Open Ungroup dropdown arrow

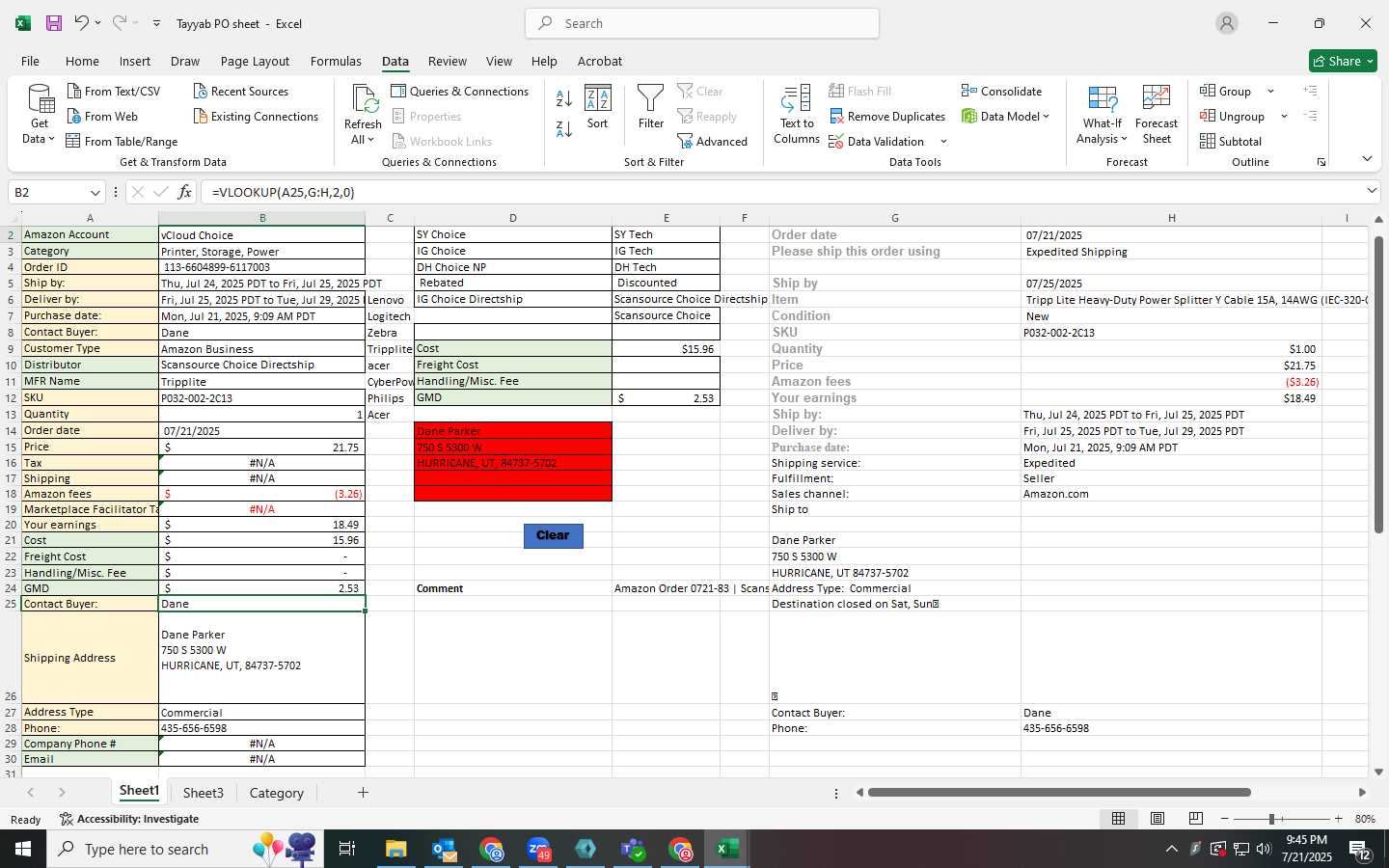(x=1284, y=116)
